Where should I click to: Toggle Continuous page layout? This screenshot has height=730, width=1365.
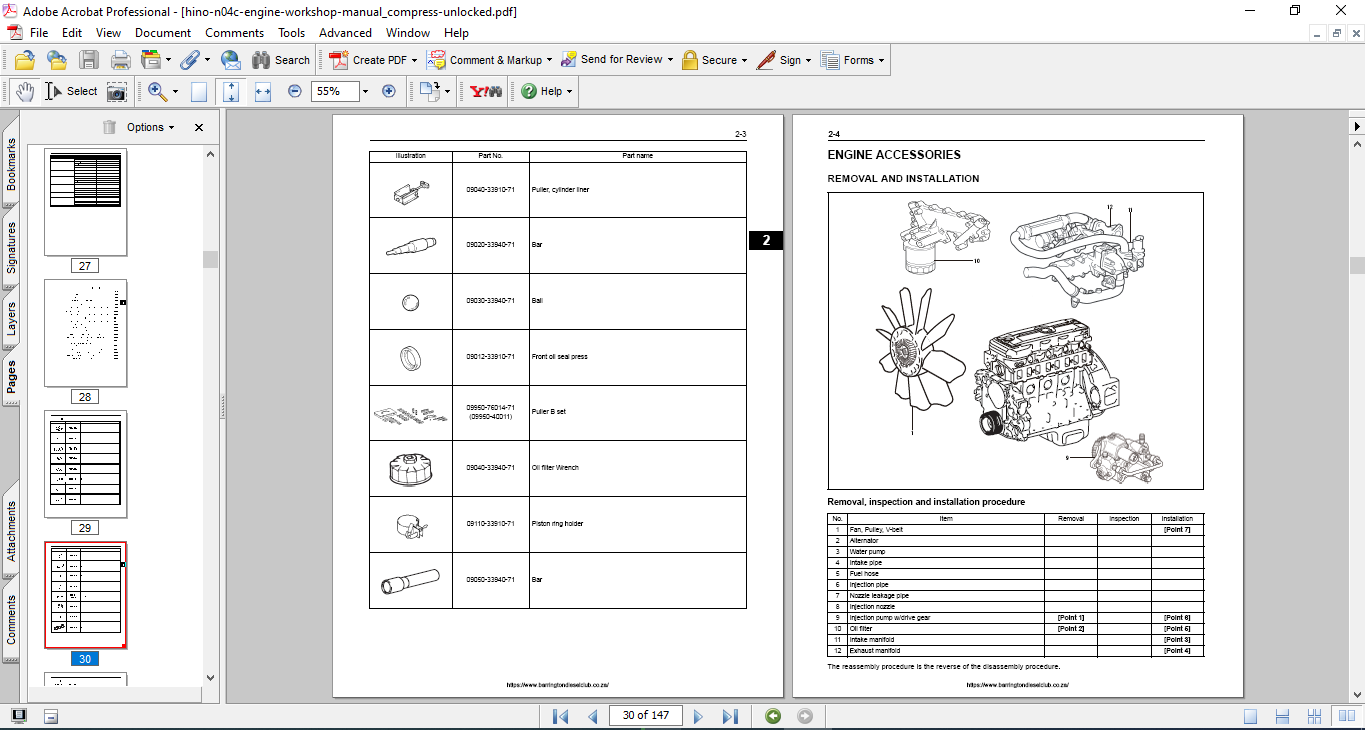tap(1281, 716)
